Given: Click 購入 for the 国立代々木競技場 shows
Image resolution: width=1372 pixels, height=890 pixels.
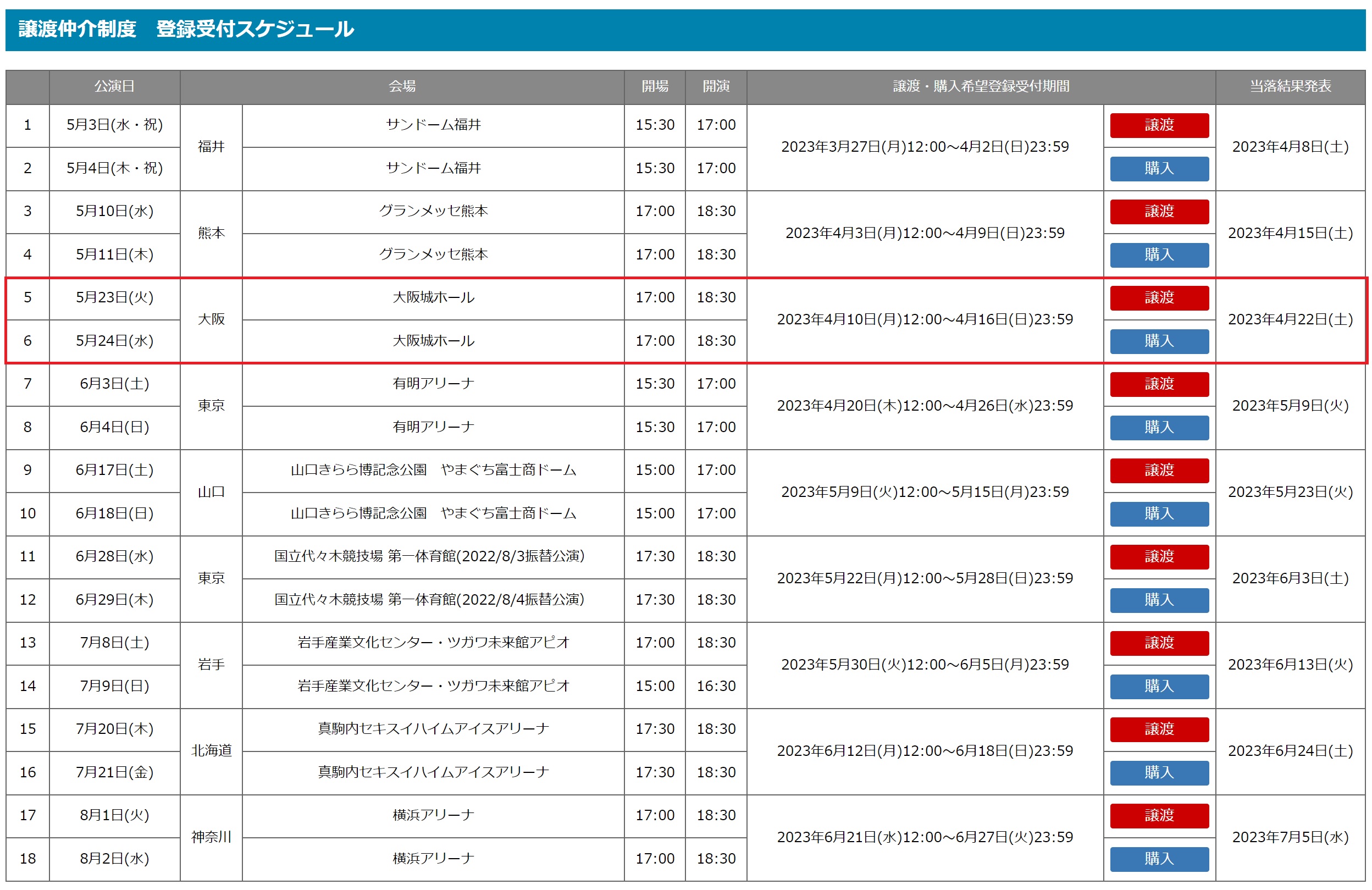Looking at the screenshot, I should (x=1159, y=600).
